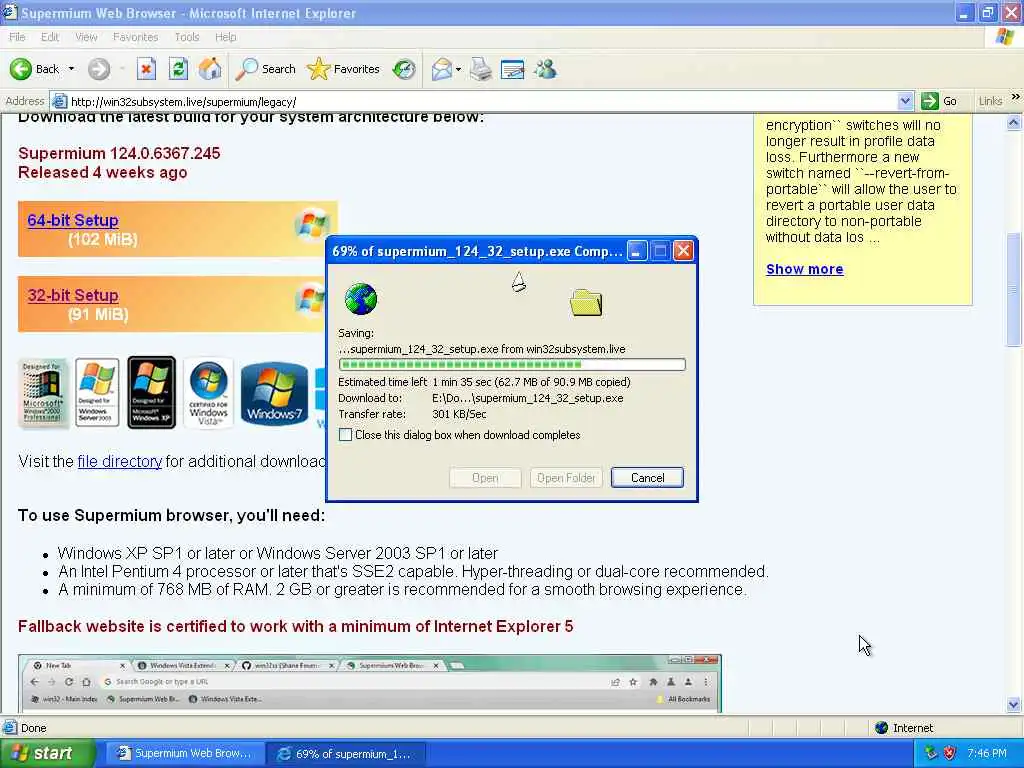Click the Windows 7 logo badge
The image size is (1024, 768).
[x=274, y=394]
